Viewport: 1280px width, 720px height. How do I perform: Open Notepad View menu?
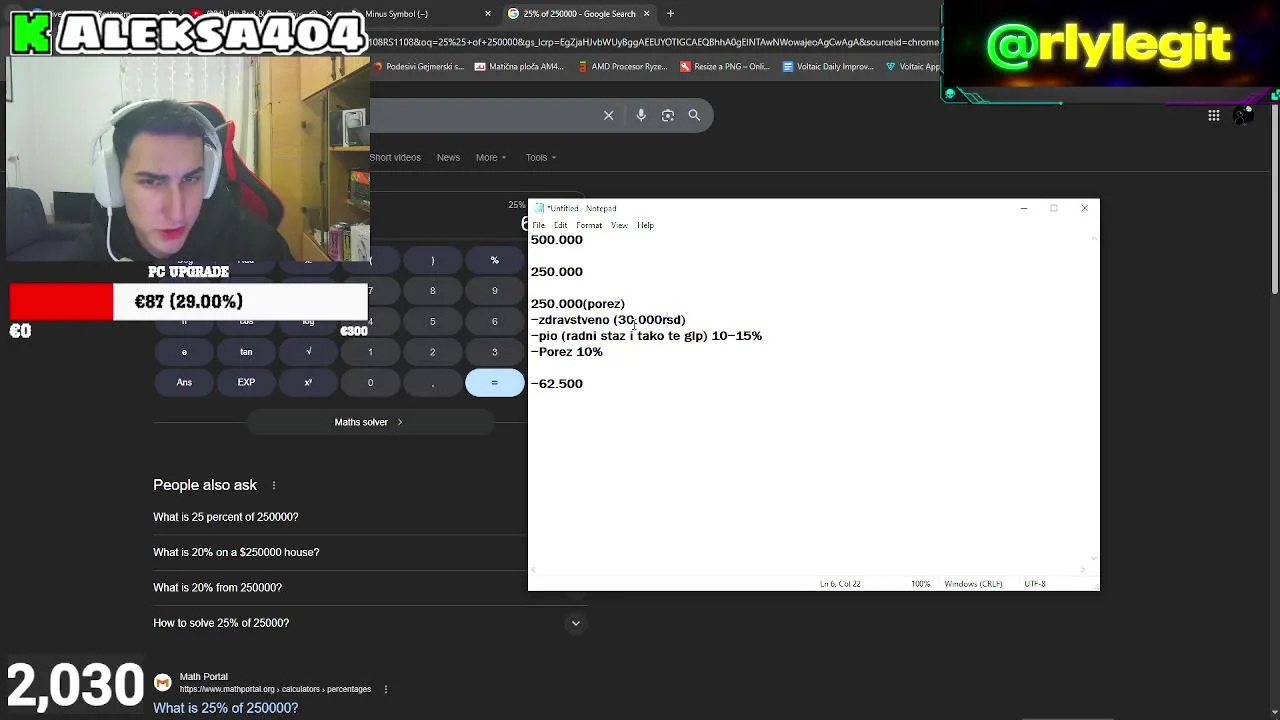pos(619,225)
